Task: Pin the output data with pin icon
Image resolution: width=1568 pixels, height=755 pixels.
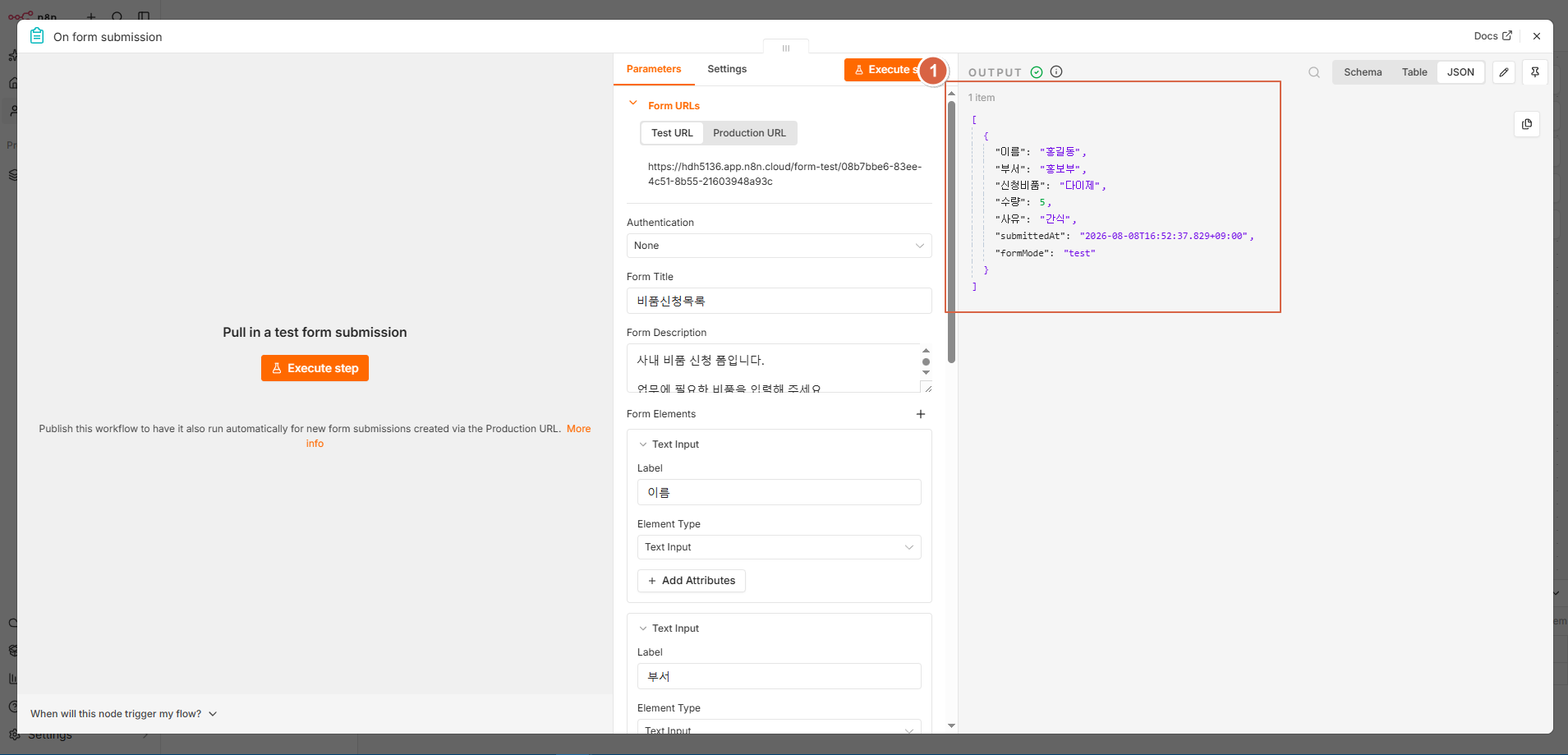Action: [1534, 72]
